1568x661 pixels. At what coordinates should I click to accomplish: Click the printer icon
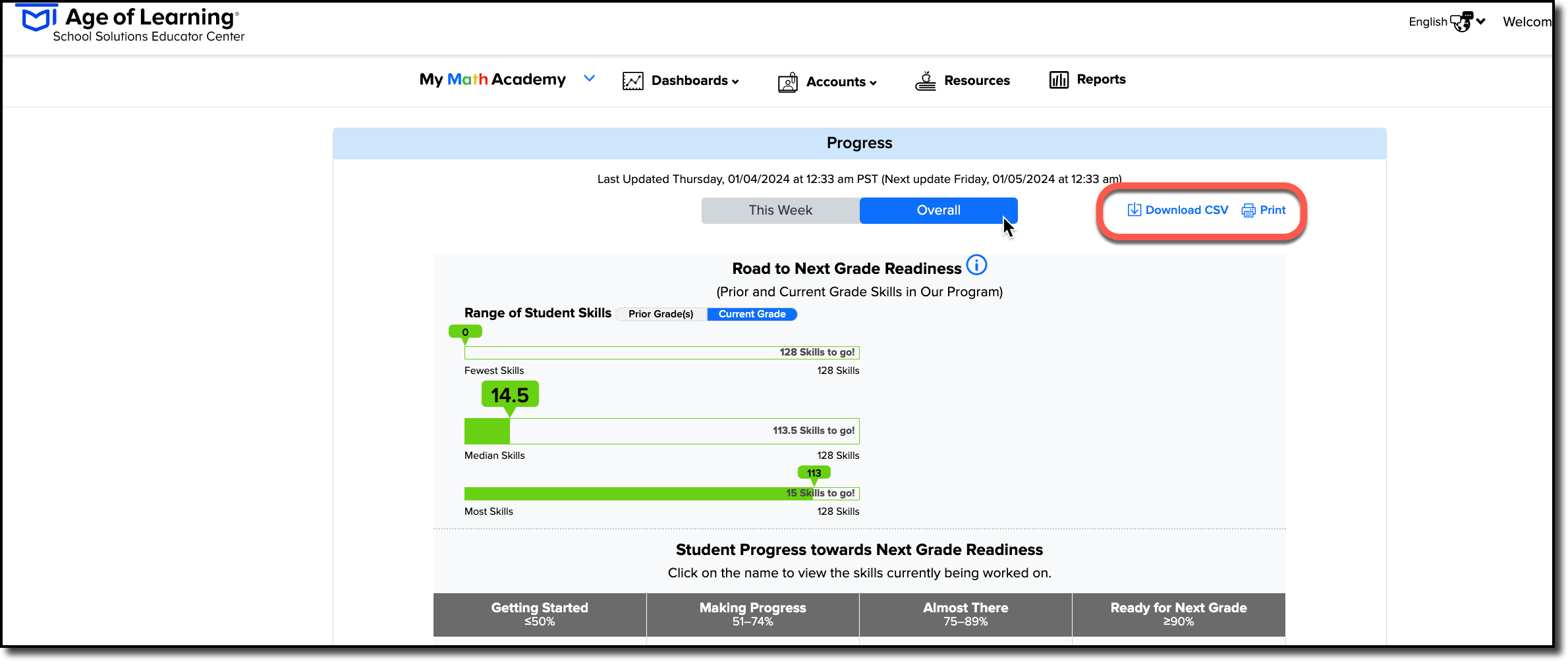click(1248, 211)
